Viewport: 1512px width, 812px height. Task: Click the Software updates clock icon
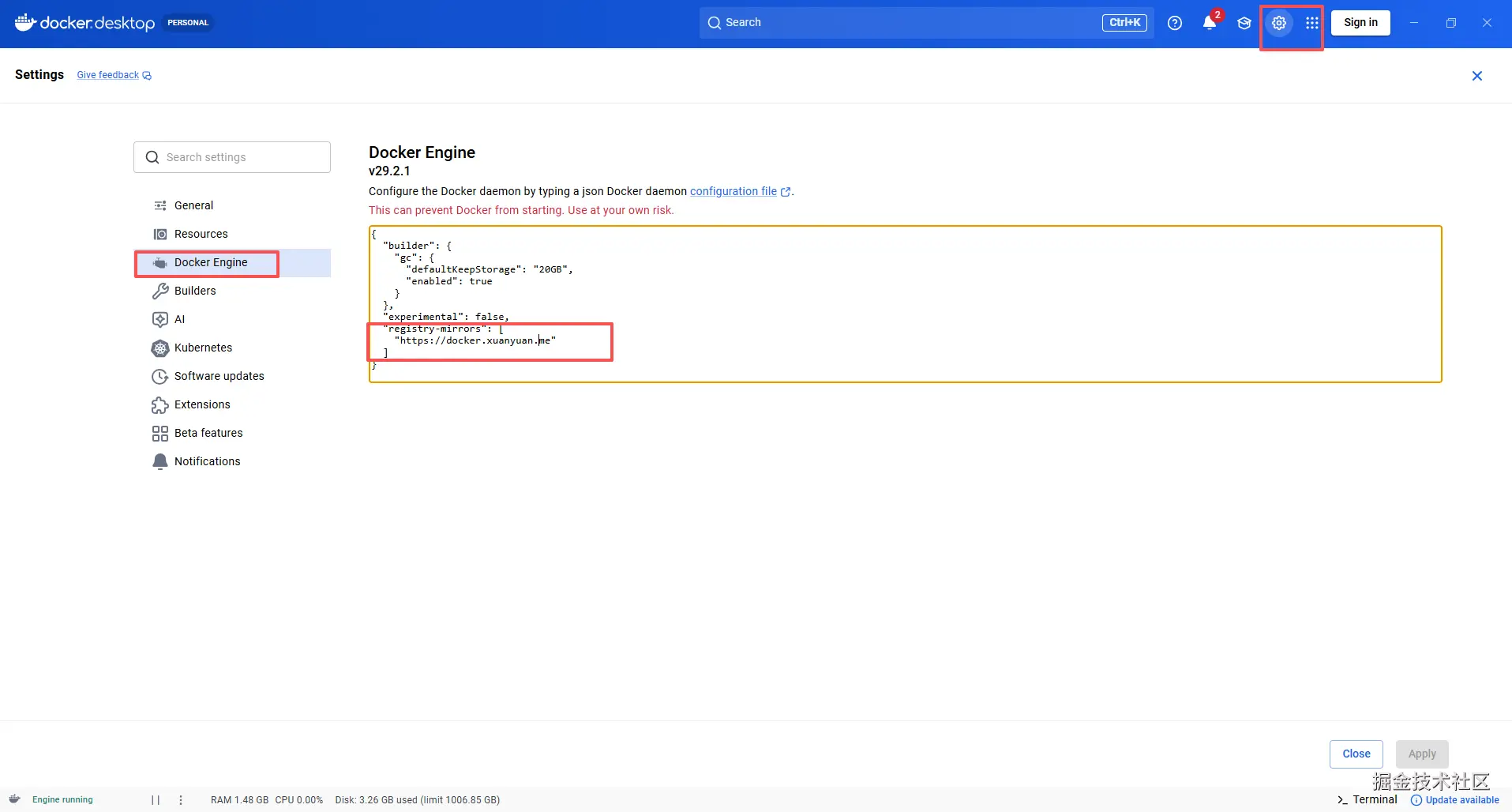coord(160,376)
